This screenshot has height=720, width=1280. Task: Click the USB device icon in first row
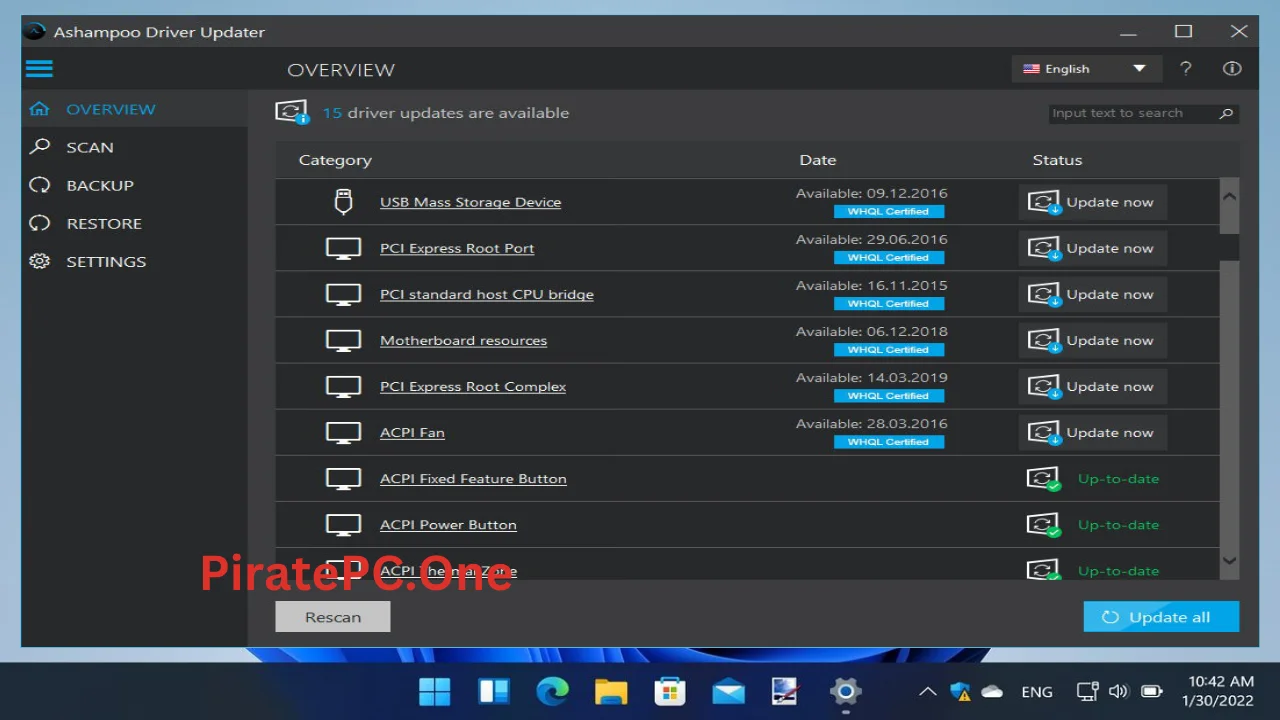tap(343, 201)
